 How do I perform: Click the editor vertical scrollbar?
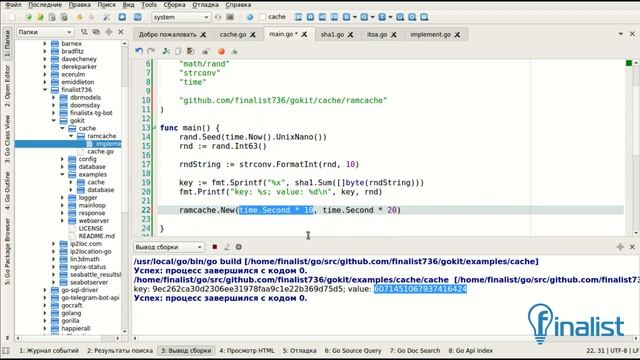[x=636, y=147]
